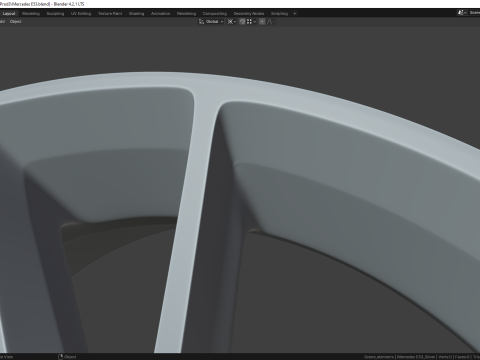Open the snapping options dropdown
480x360 pixels.
click(x=251, y=22)
